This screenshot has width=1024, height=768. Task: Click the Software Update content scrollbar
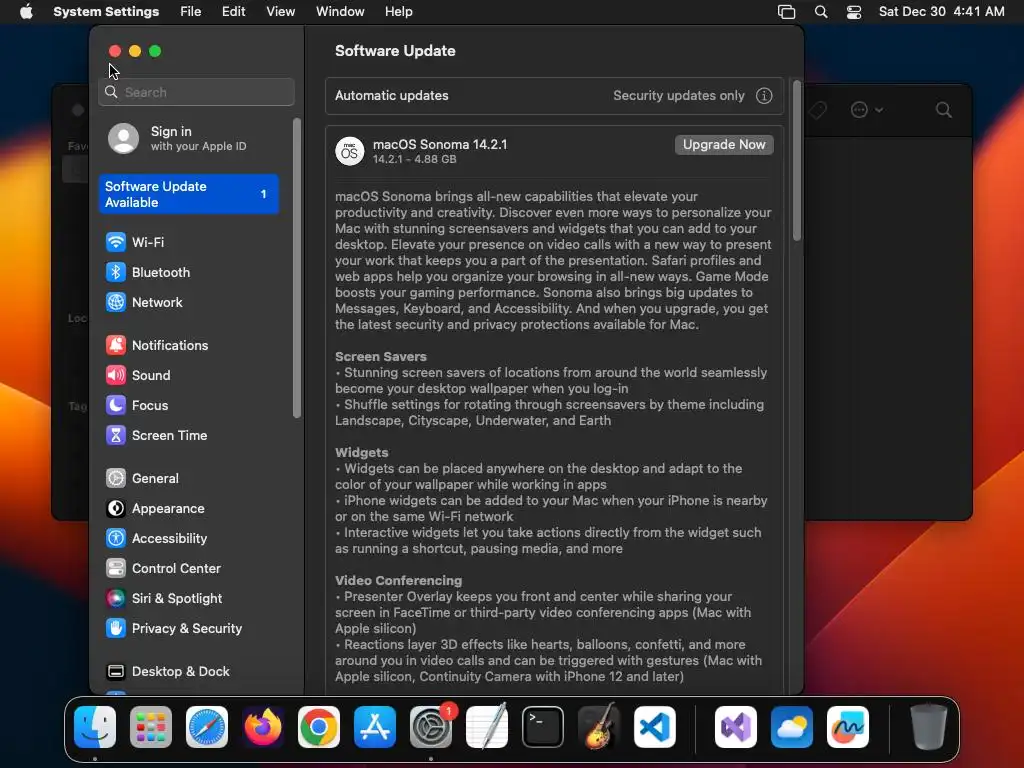pyautogui.click(x=797, y=160)
